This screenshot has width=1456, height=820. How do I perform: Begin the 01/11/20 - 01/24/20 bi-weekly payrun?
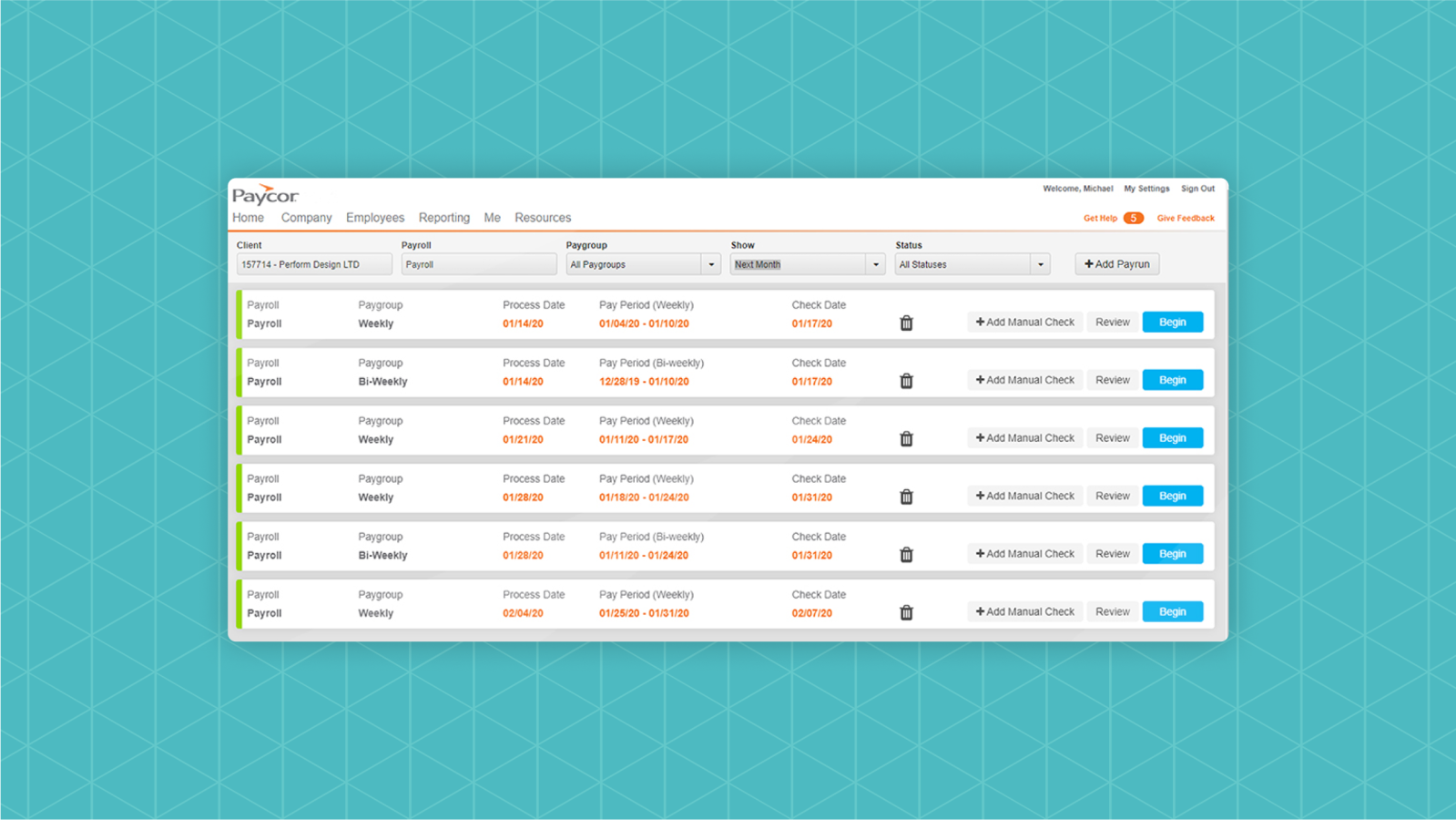click(1173, 554)
